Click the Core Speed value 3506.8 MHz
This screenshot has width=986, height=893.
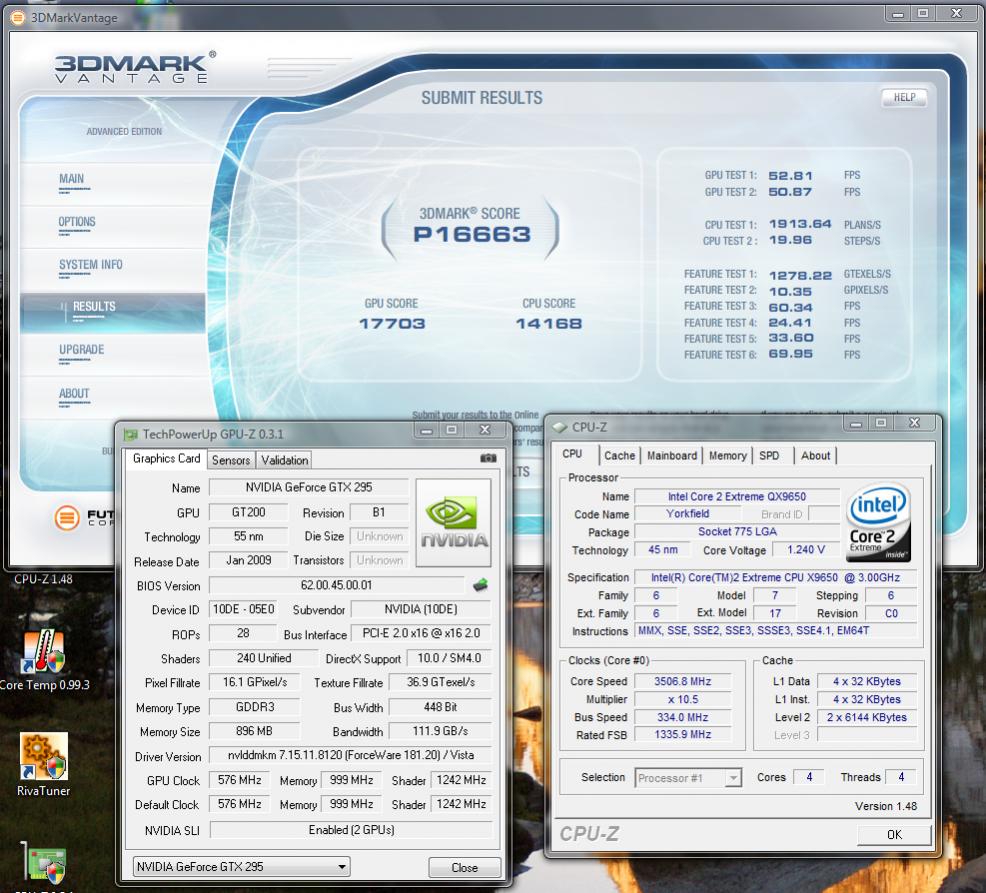[682, 682]
